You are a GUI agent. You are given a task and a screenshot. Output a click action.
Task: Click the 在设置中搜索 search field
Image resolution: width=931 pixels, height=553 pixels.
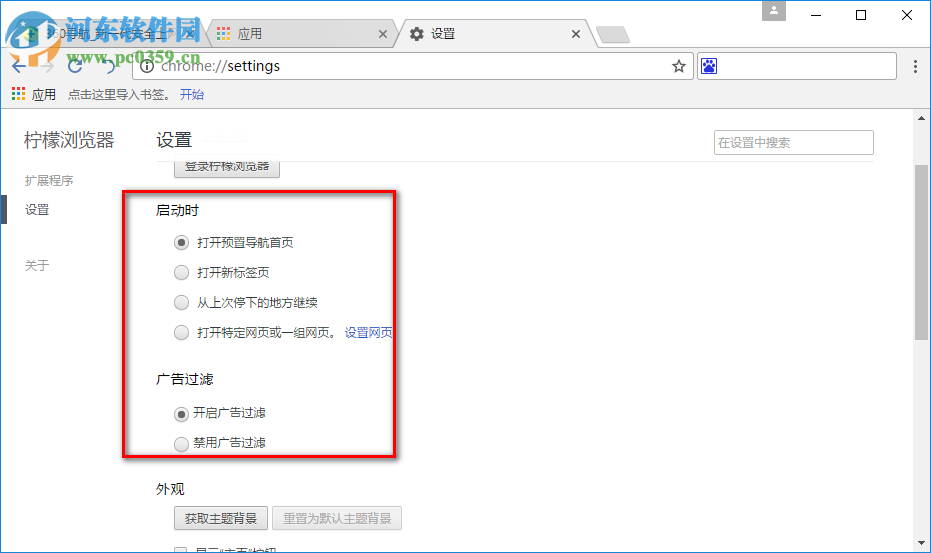tap(794, 143)
